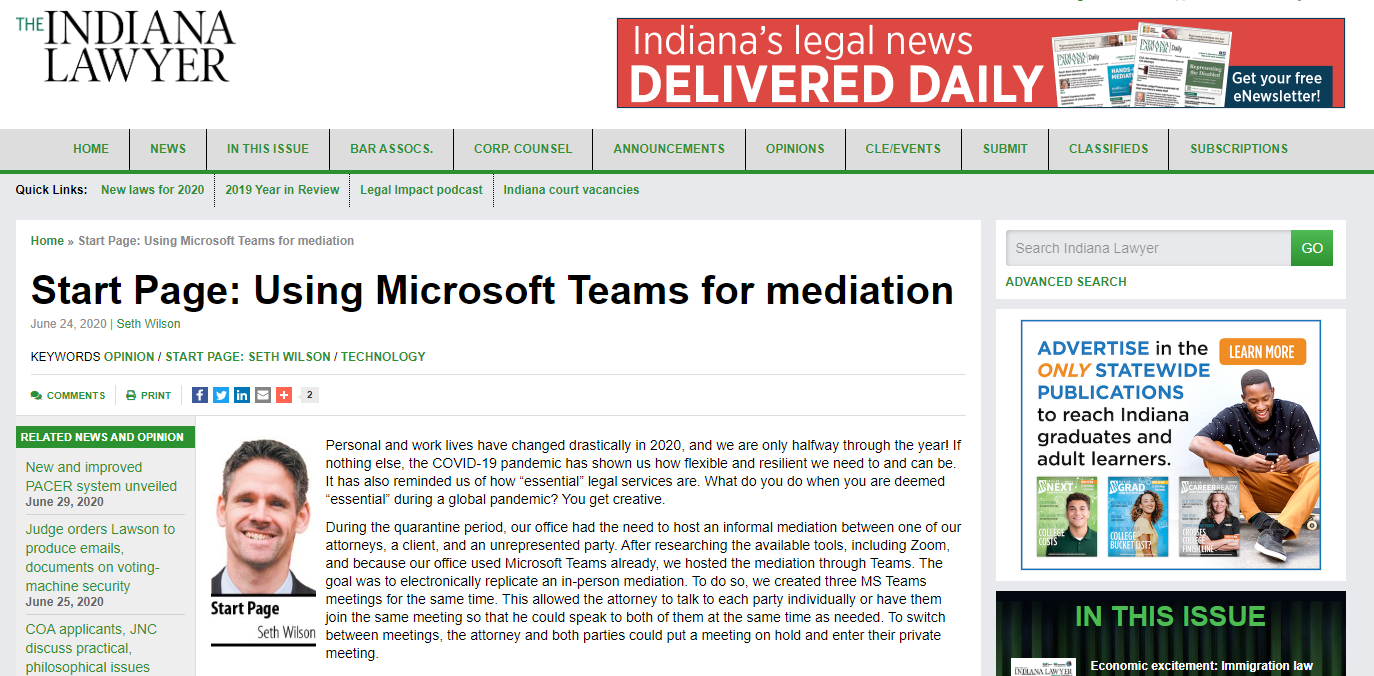
Task: Open the Announcements menu item
Action: (669, 149)
